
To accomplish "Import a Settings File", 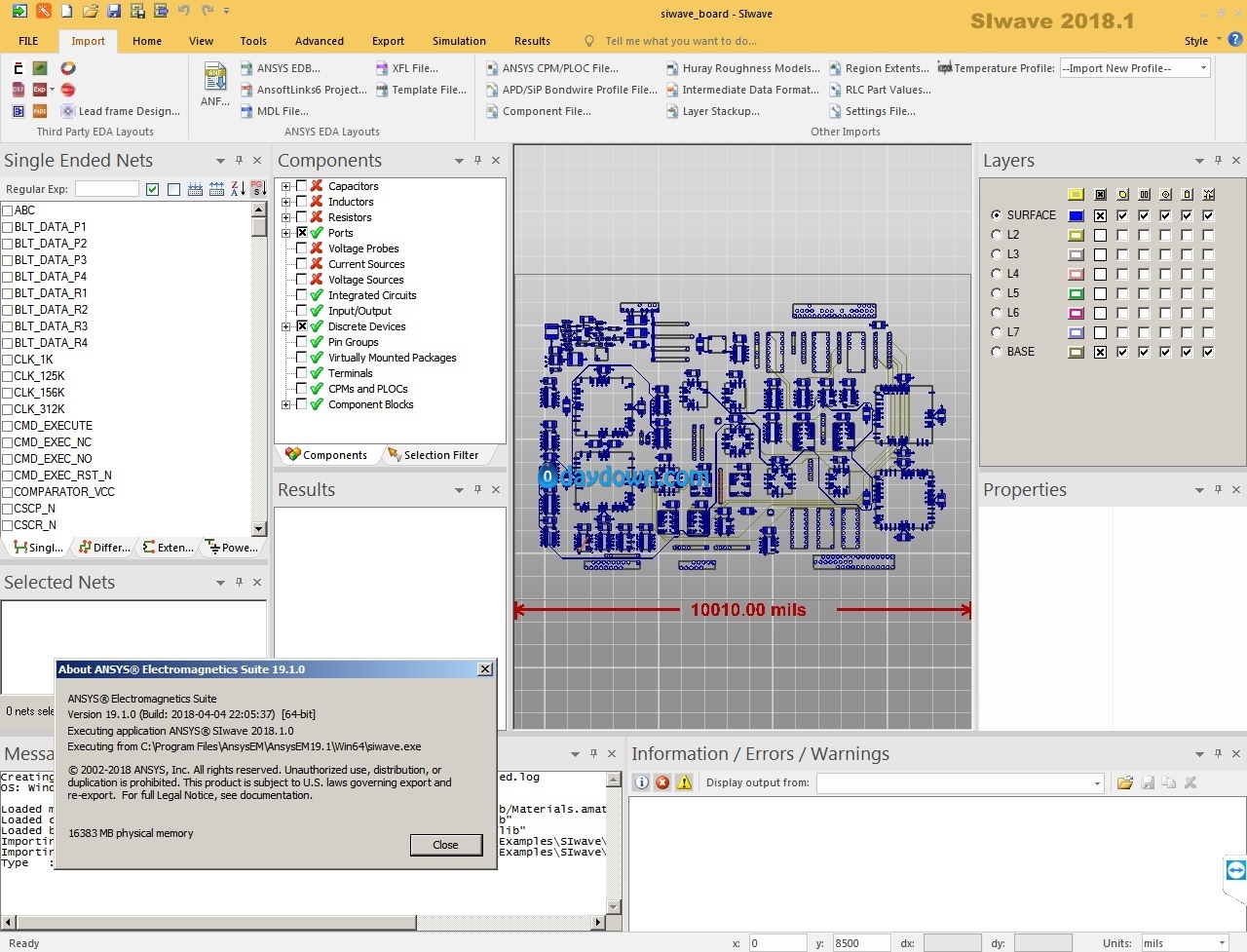I will click(x=872, y=111).
